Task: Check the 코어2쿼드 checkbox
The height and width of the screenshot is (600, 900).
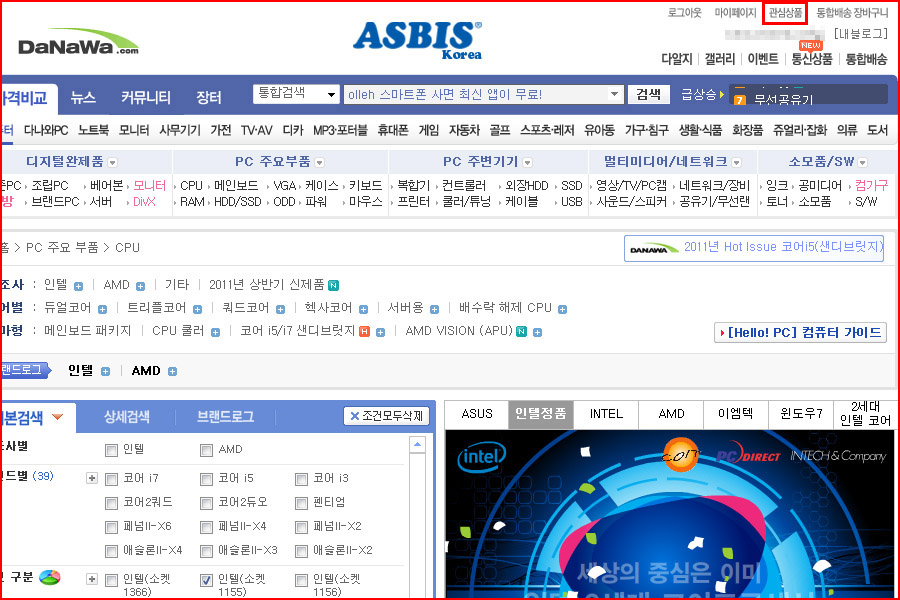Action: [x=111, y=504]
